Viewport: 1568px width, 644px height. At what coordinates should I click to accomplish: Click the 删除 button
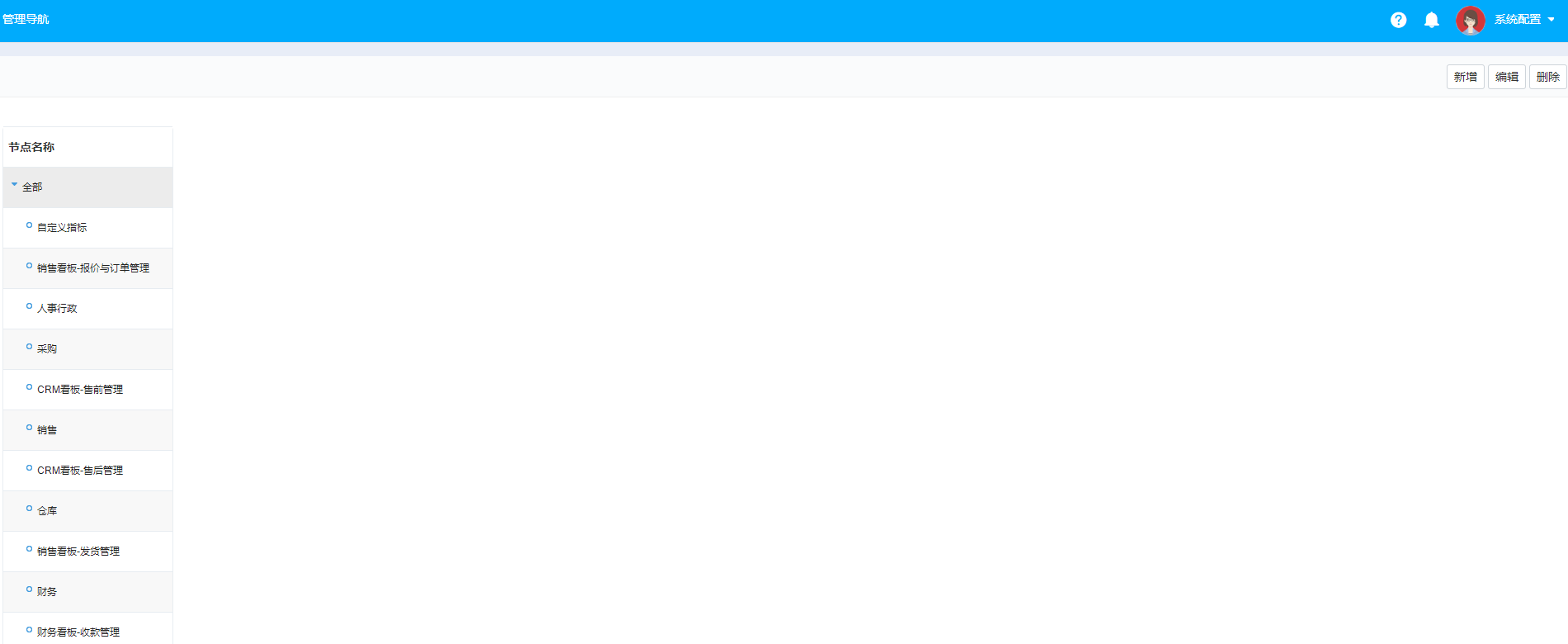[x=1548, y=77]
